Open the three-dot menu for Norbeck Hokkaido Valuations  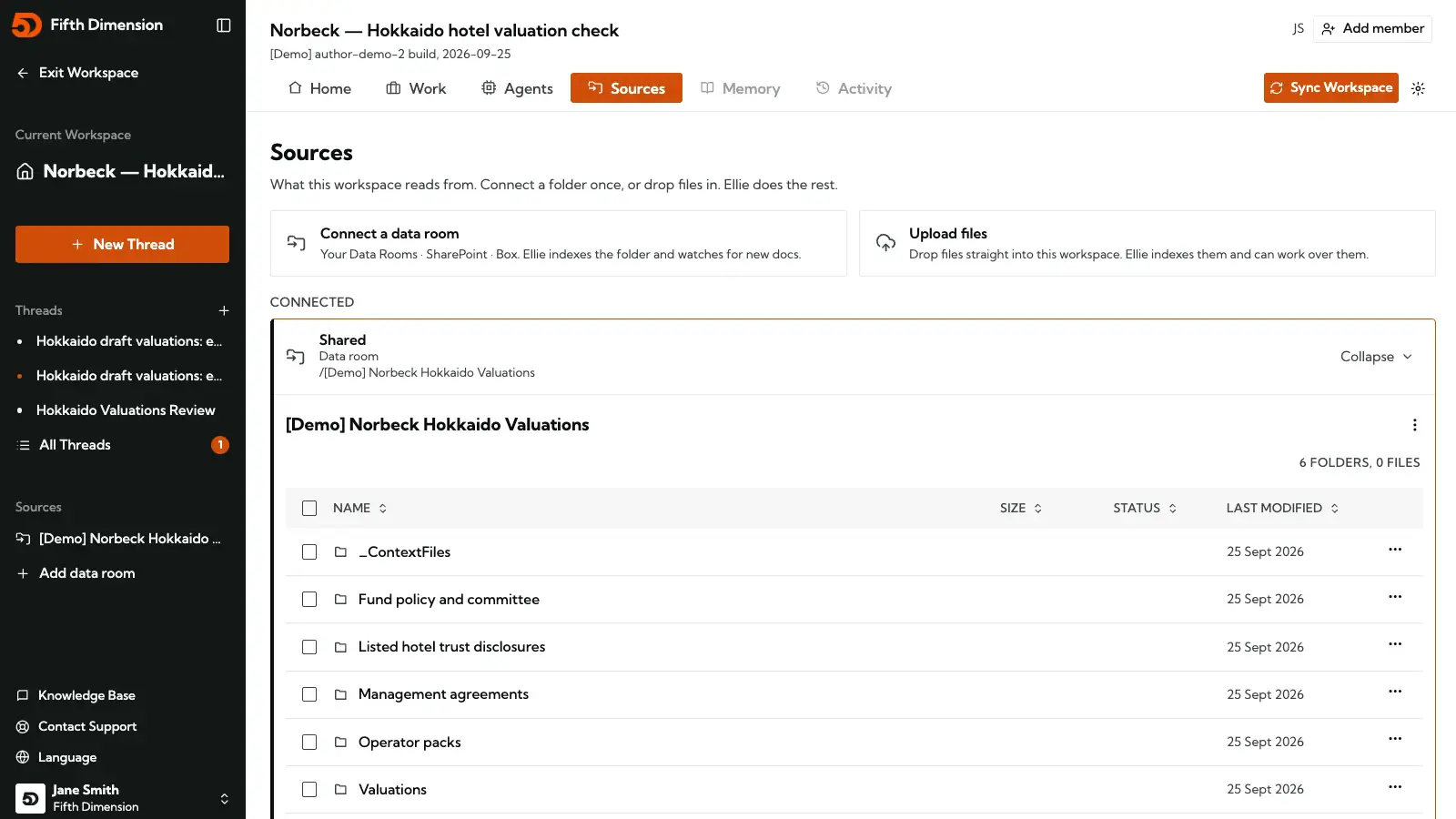tap(1414, 425)
